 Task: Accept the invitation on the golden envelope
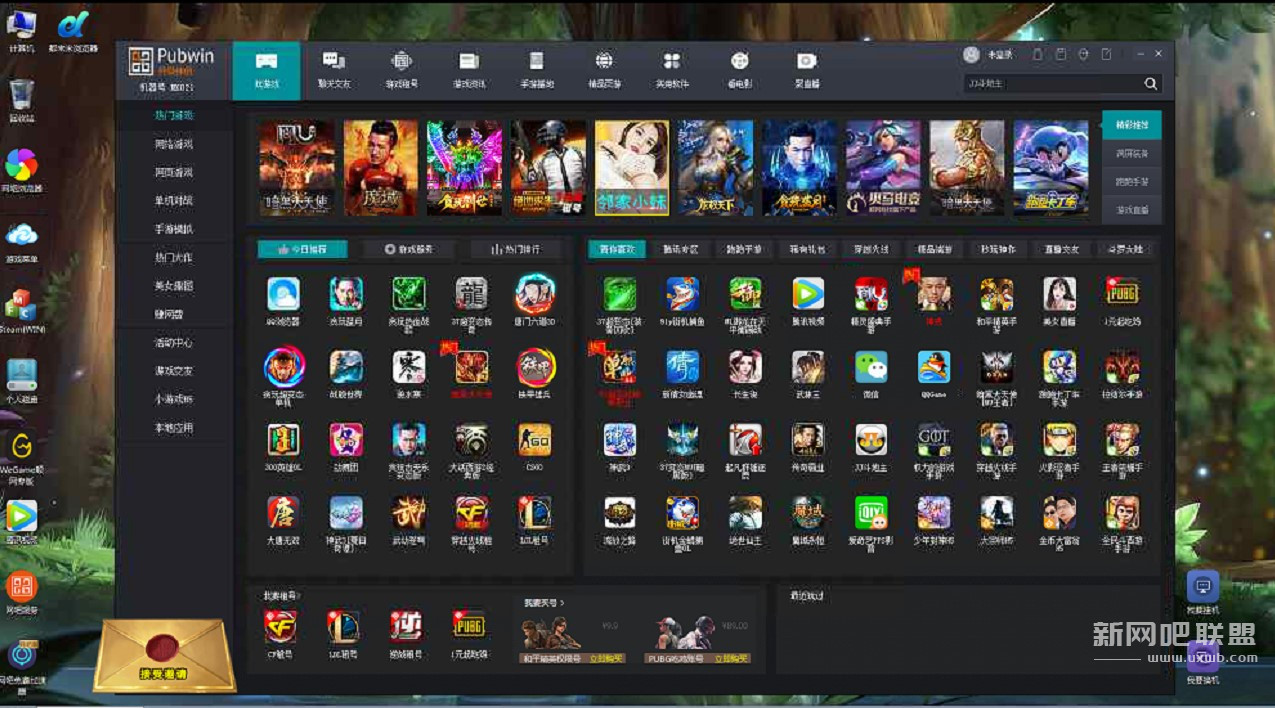point(164,674)
